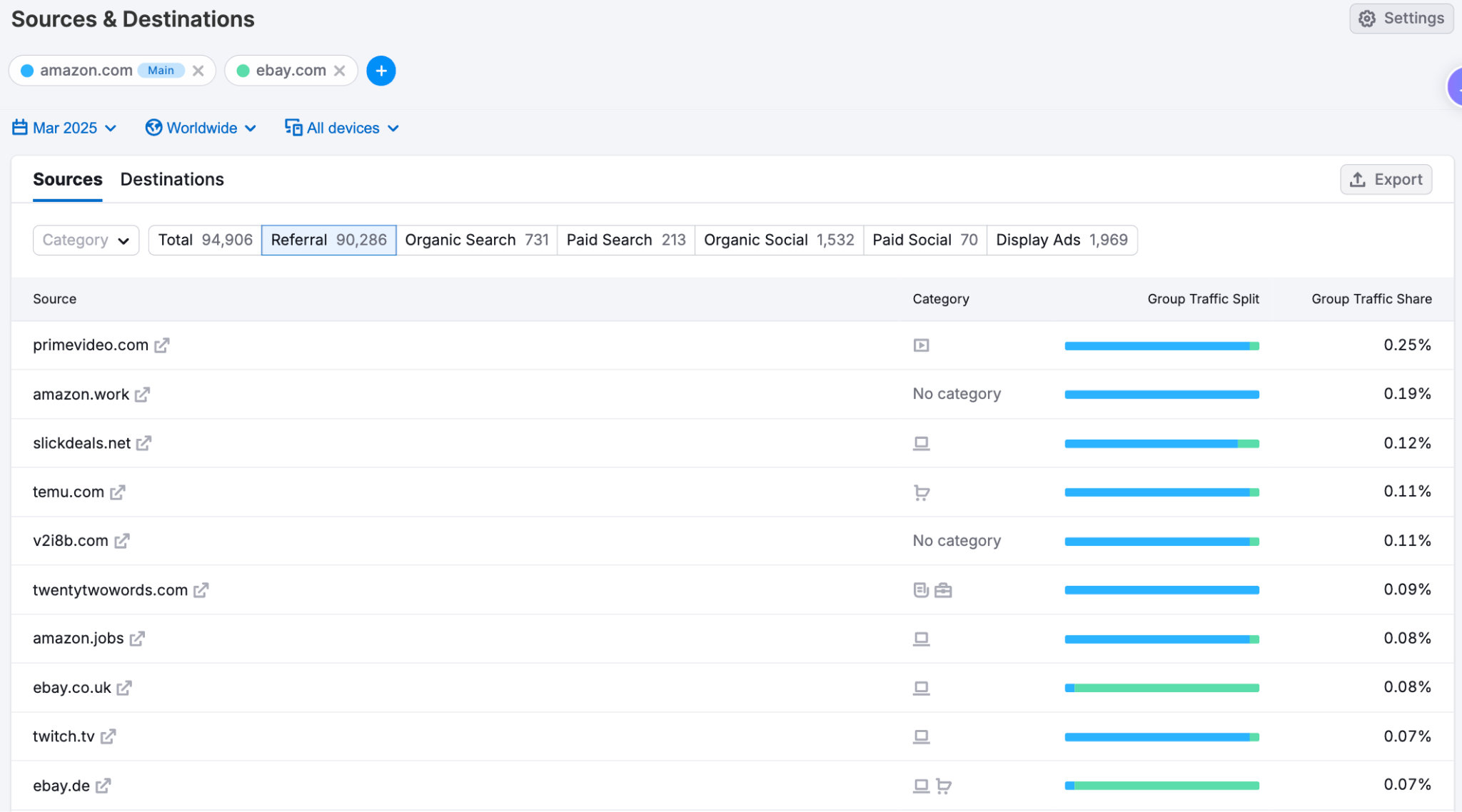Select the shopping cart icon next to temu.com
1462x812 pixels.
tap(921, 492)
